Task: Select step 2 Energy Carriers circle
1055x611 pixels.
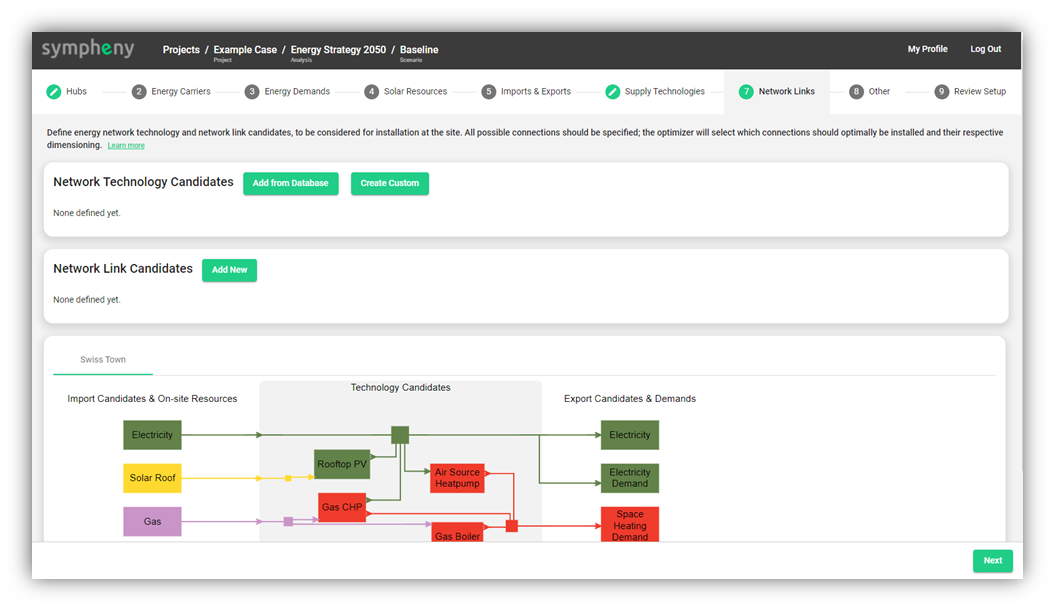Action: 139,92
